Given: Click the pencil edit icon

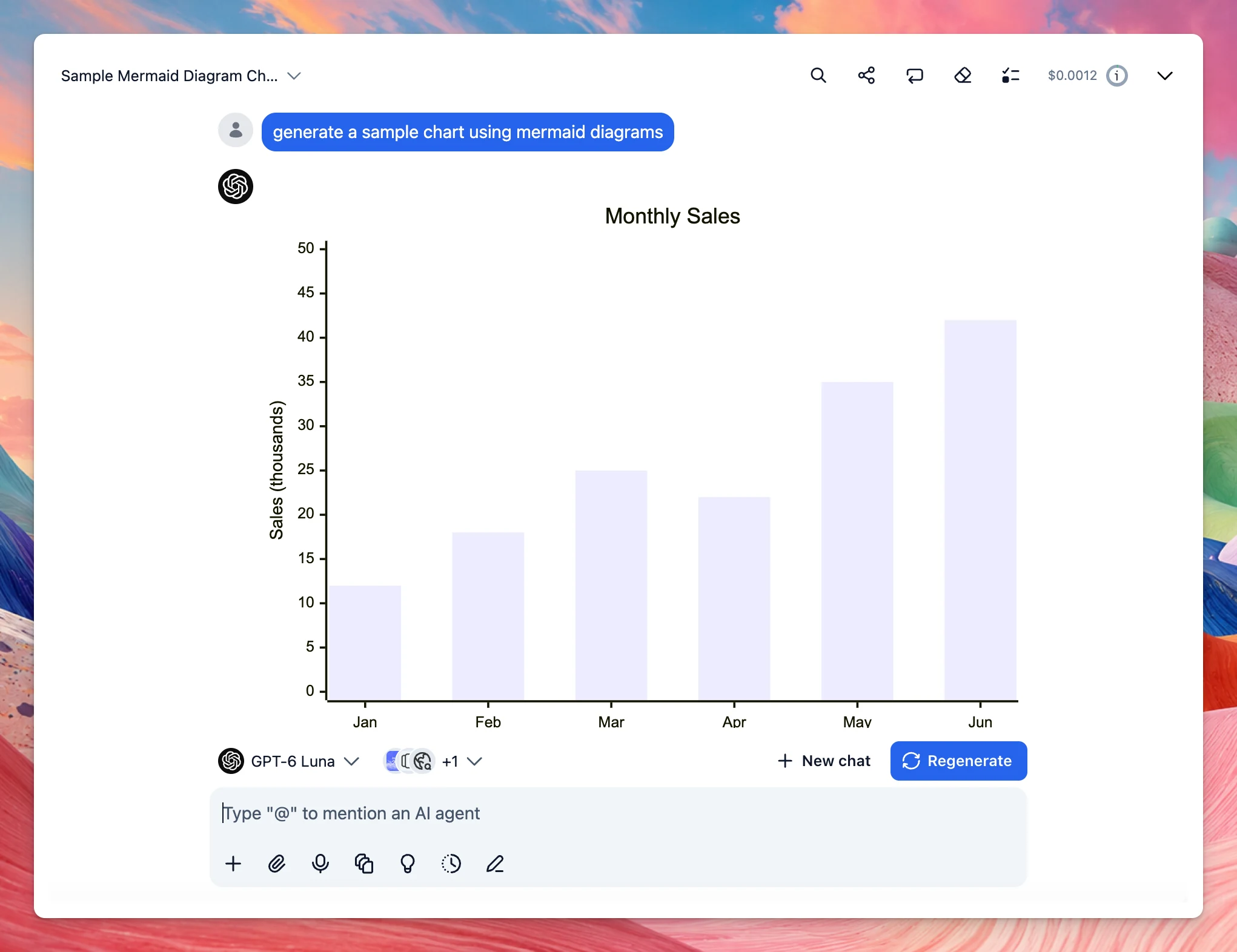Looking at the screenshot, I should point(495,864).
